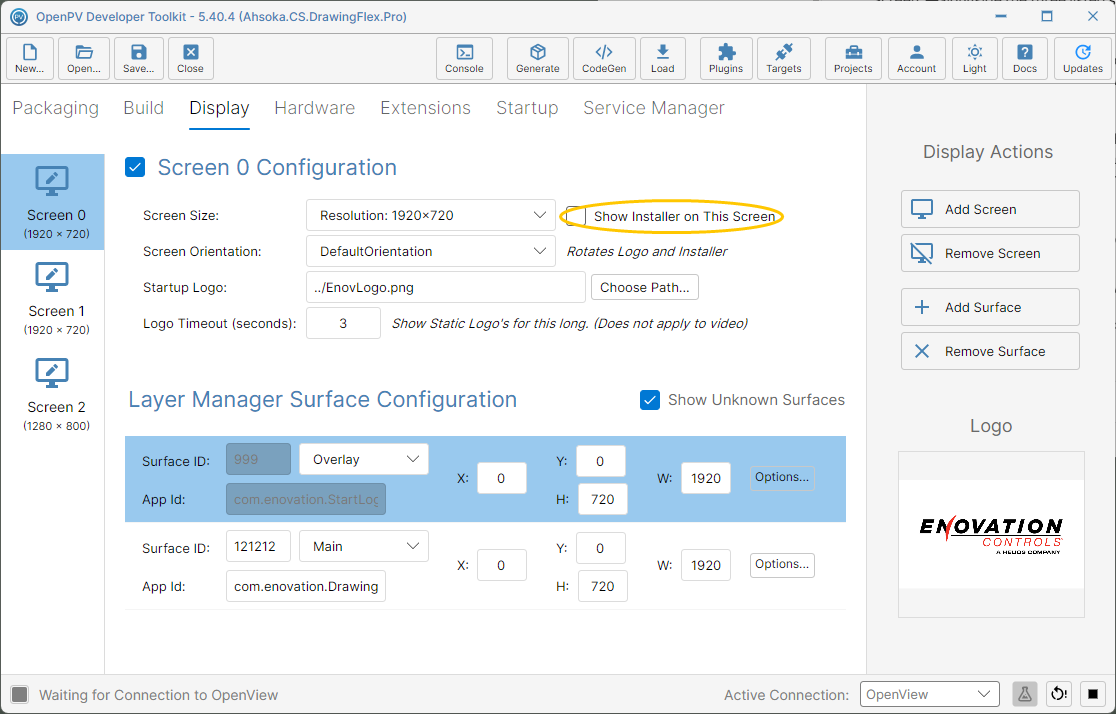The image size is (1116, 714).
Task: Click the Load toolbar icon
Action: tap(663, 58)
